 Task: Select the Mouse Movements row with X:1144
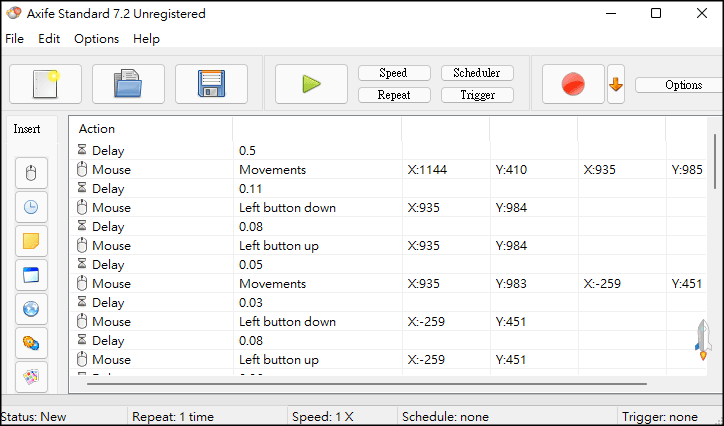[x=272, y=170]
